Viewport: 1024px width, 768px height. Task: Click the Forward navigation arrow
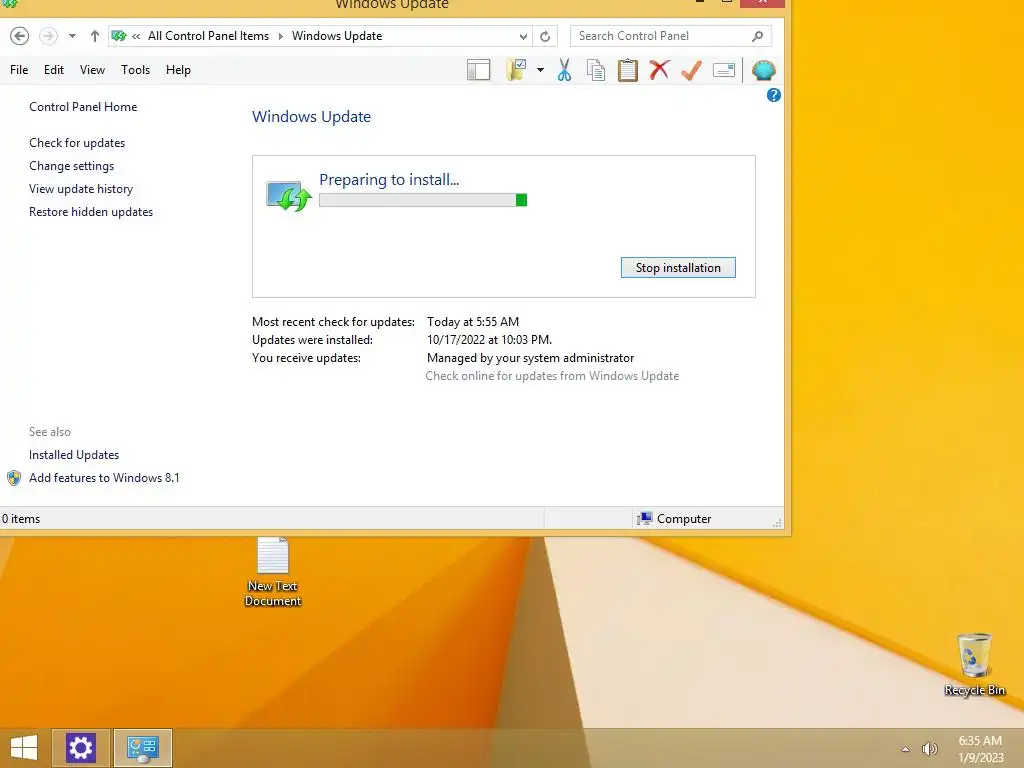point(48,36)
